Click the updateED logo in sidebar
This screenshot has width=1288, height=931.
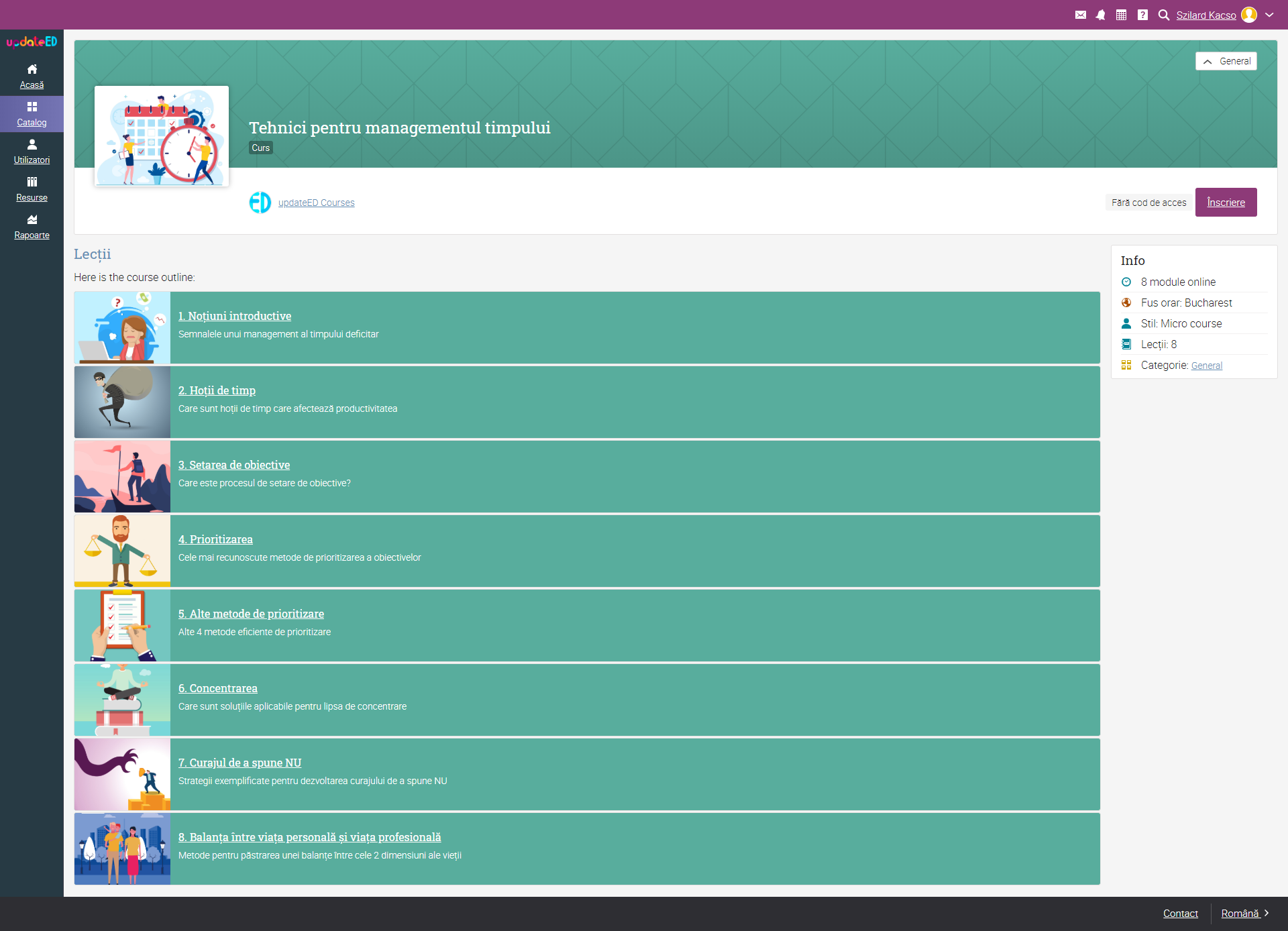[x=32, y=42]
